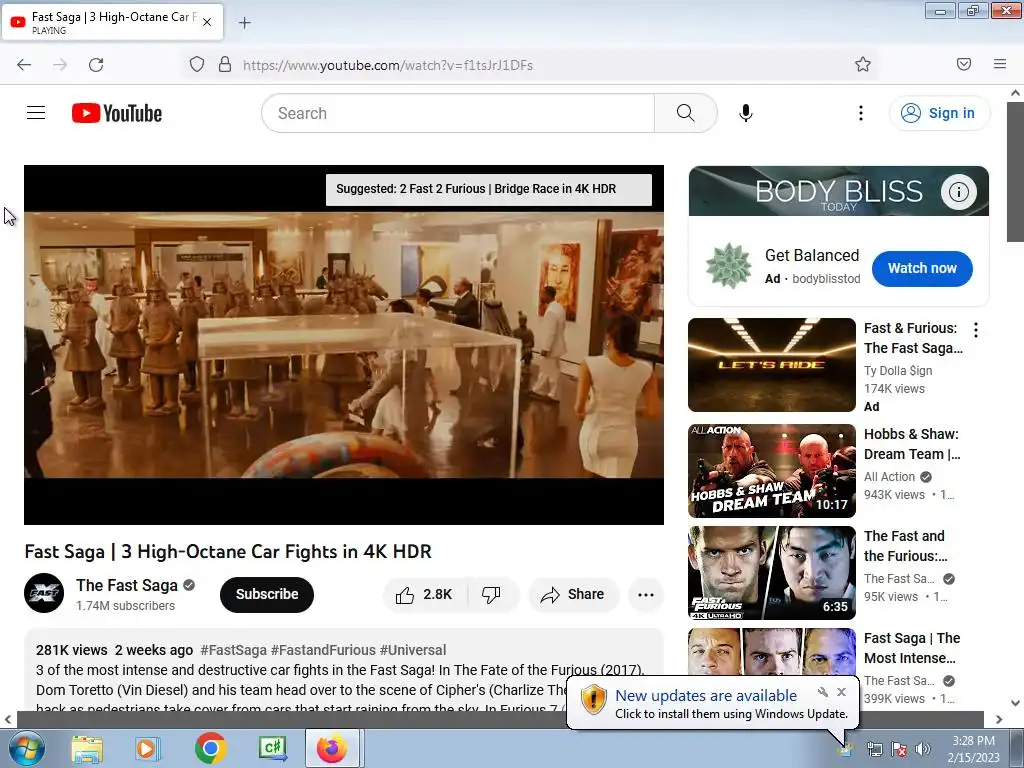Go back in Firefox

[24, 65]
